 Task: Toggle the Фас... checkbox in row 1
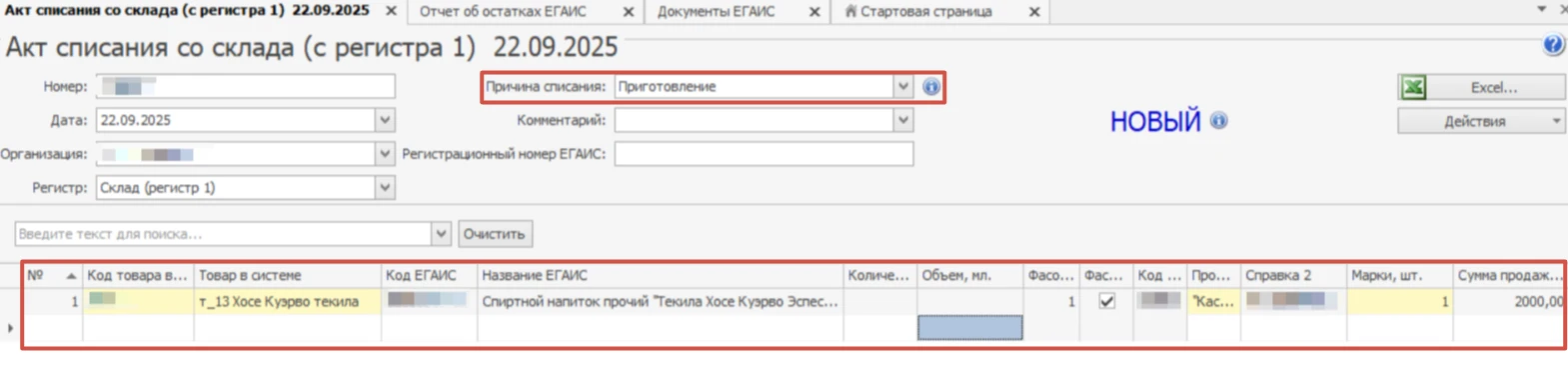pos(1106,301)
